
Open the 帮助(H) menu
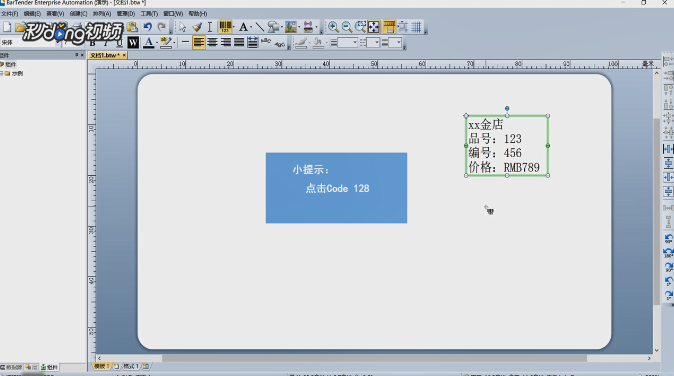[x=198, y=14]
